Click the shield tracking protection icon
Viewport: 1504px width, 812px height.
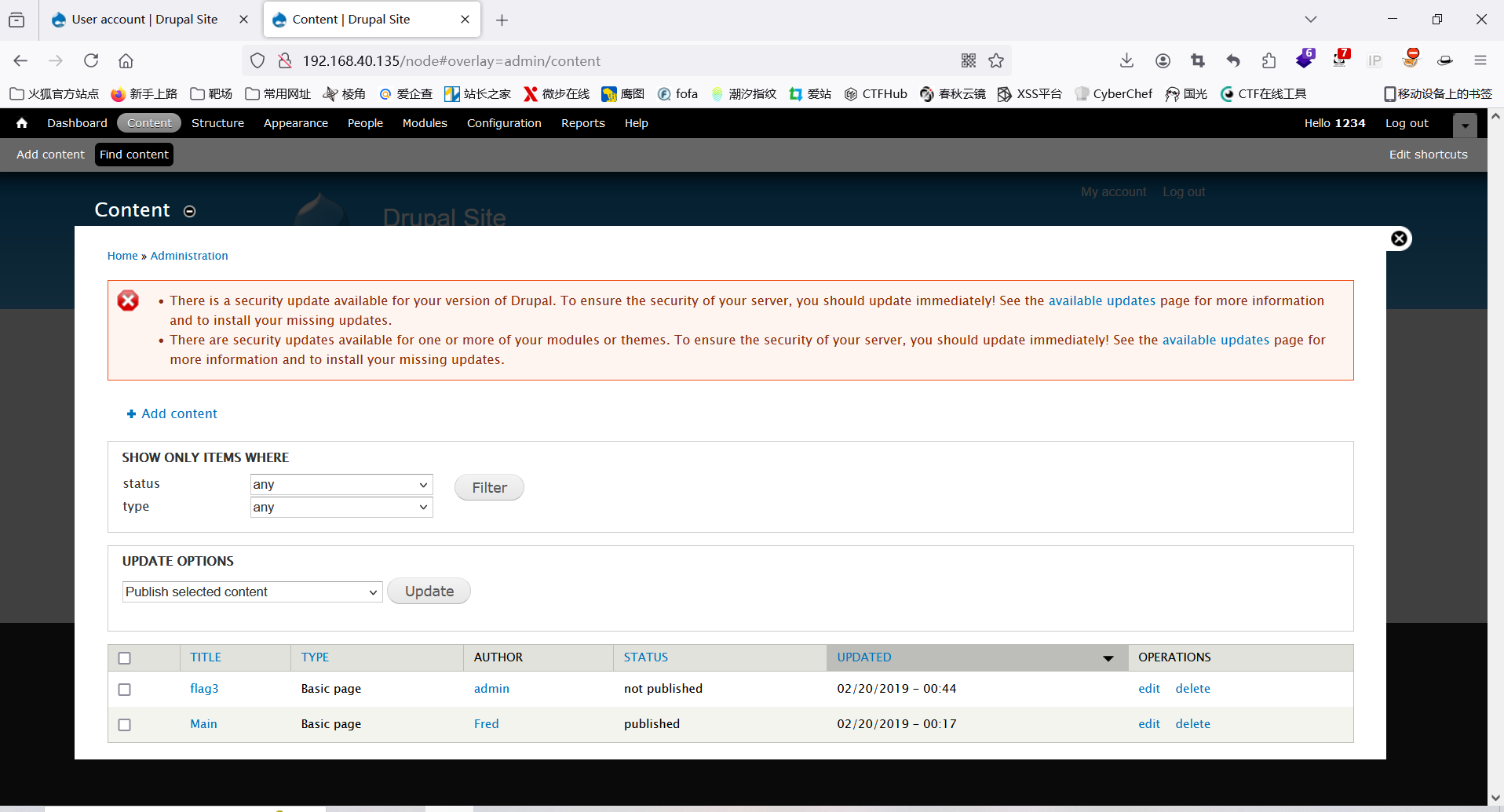[257, 60]
